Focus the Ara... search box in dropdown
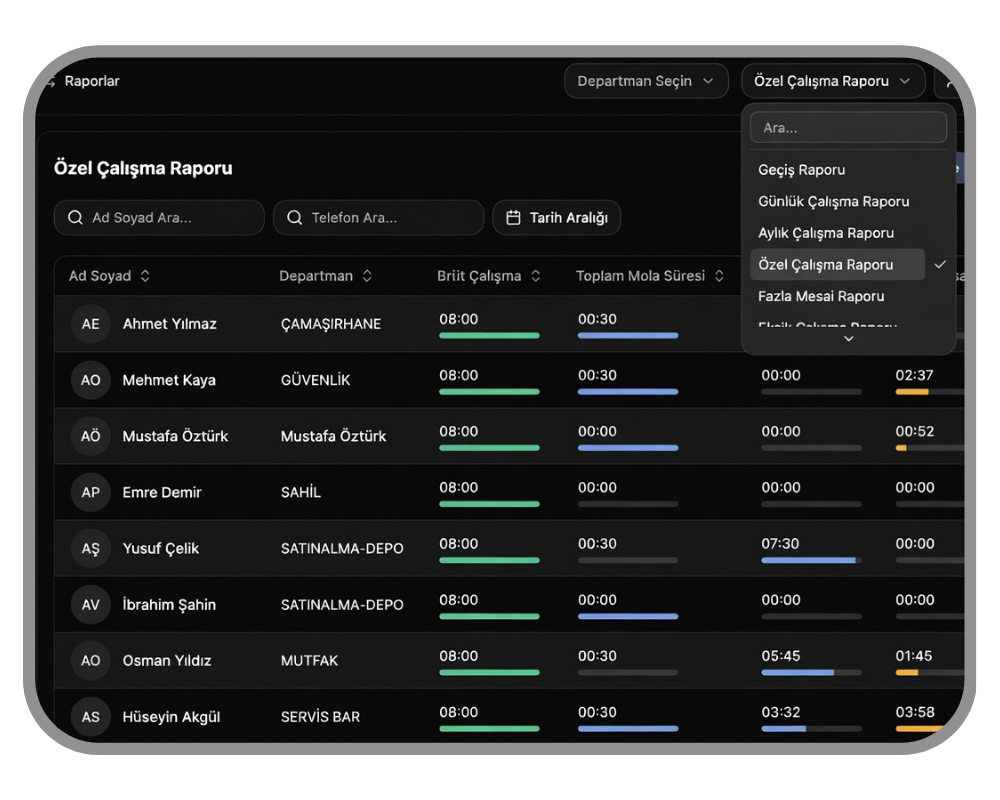The width and height of the screenshot is (1000, 800). [849, 128]
